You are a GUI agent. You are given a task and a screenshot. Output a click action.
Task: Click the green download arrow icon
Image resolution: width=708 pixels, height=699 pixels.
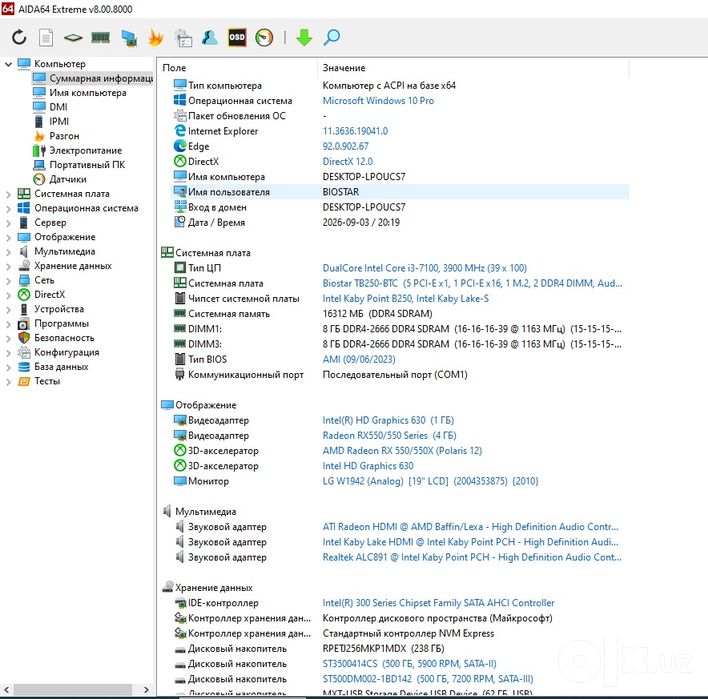pyautogui.click(x=304, y=37)
